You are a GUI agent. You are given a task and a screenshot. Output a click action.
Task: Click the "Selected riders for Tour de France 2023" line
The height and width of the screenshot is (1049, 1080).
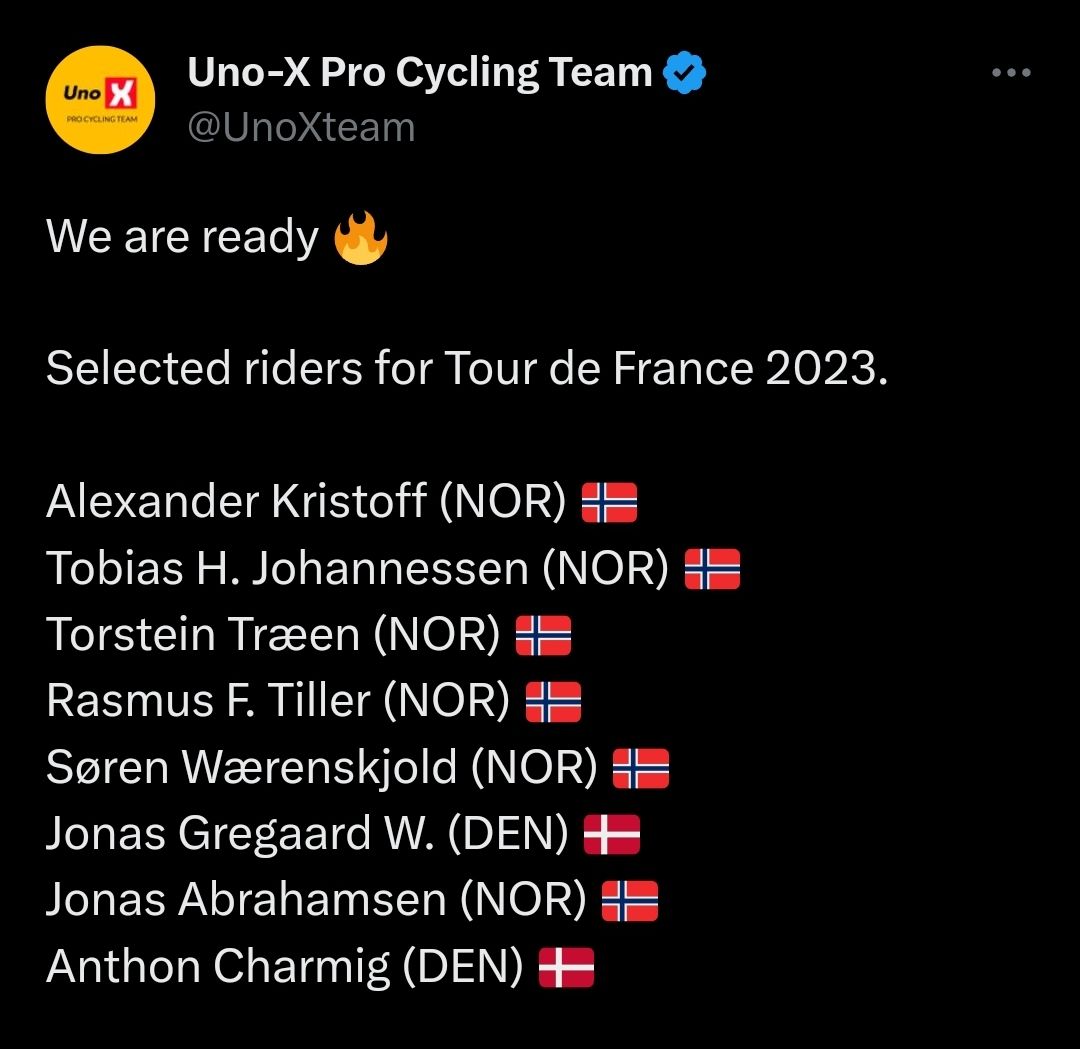click(467, 369)
